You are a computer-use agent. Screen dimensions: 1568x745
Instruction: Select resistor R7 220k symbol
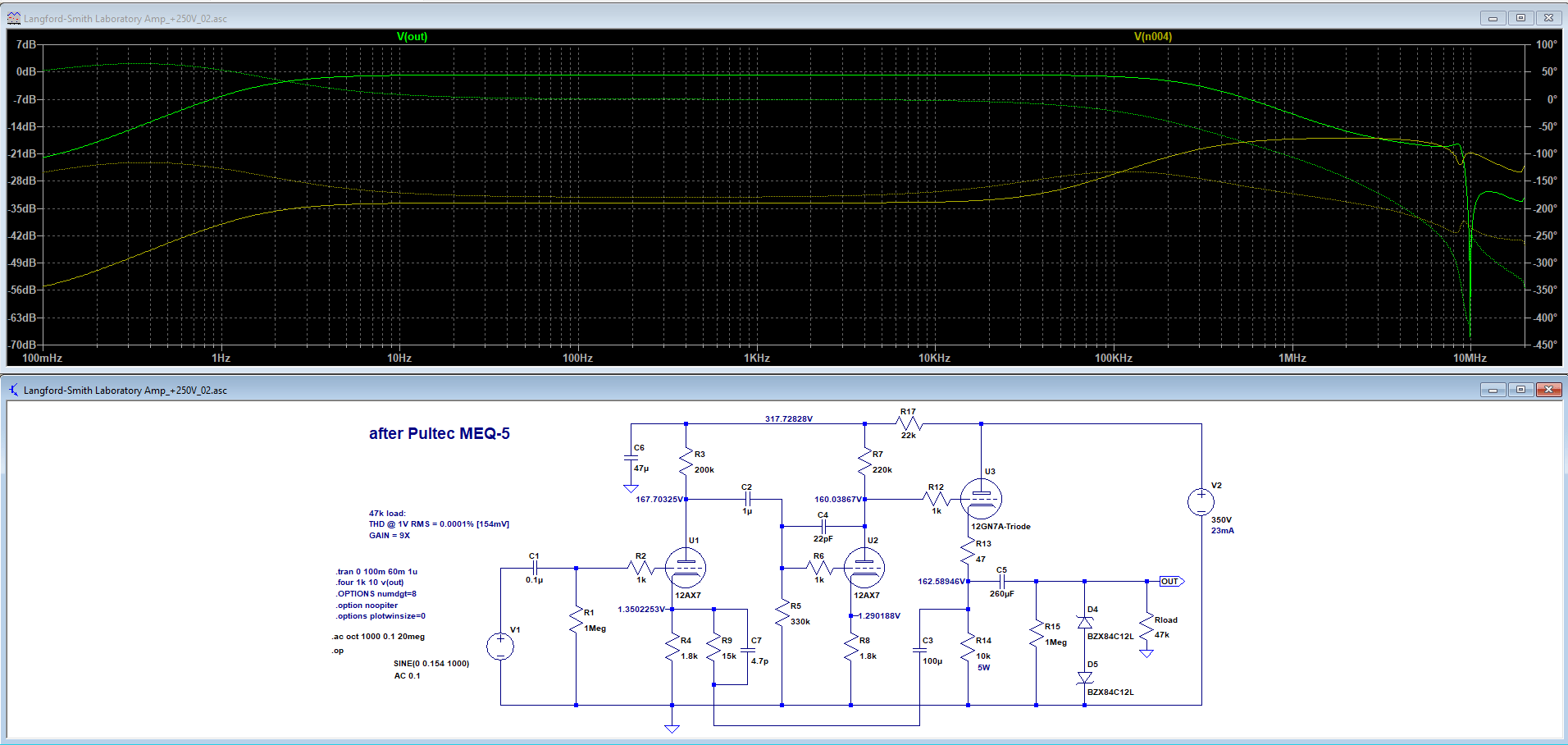864,463
